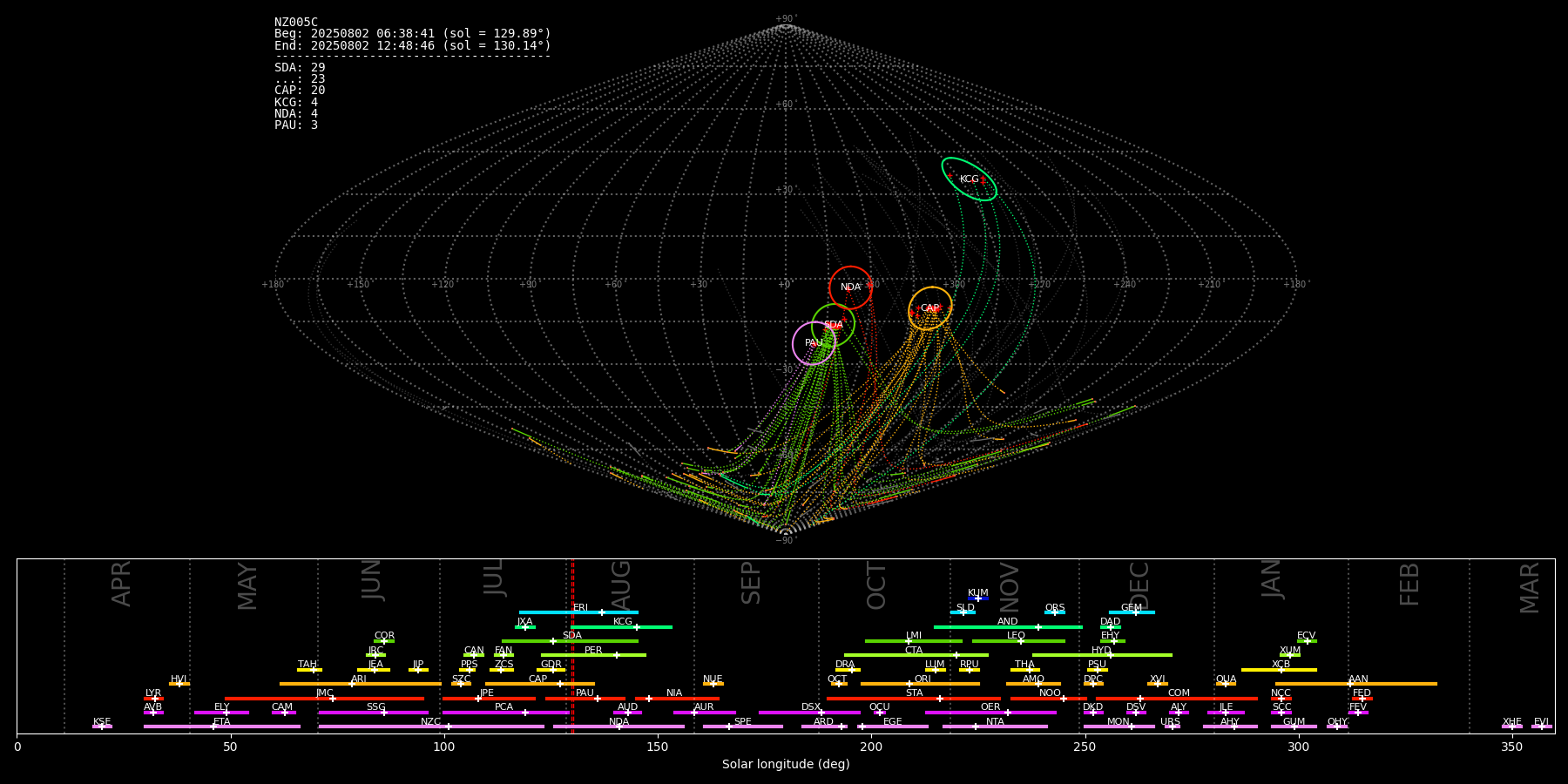Click the OCT month label in the timeline

(876, 585)
